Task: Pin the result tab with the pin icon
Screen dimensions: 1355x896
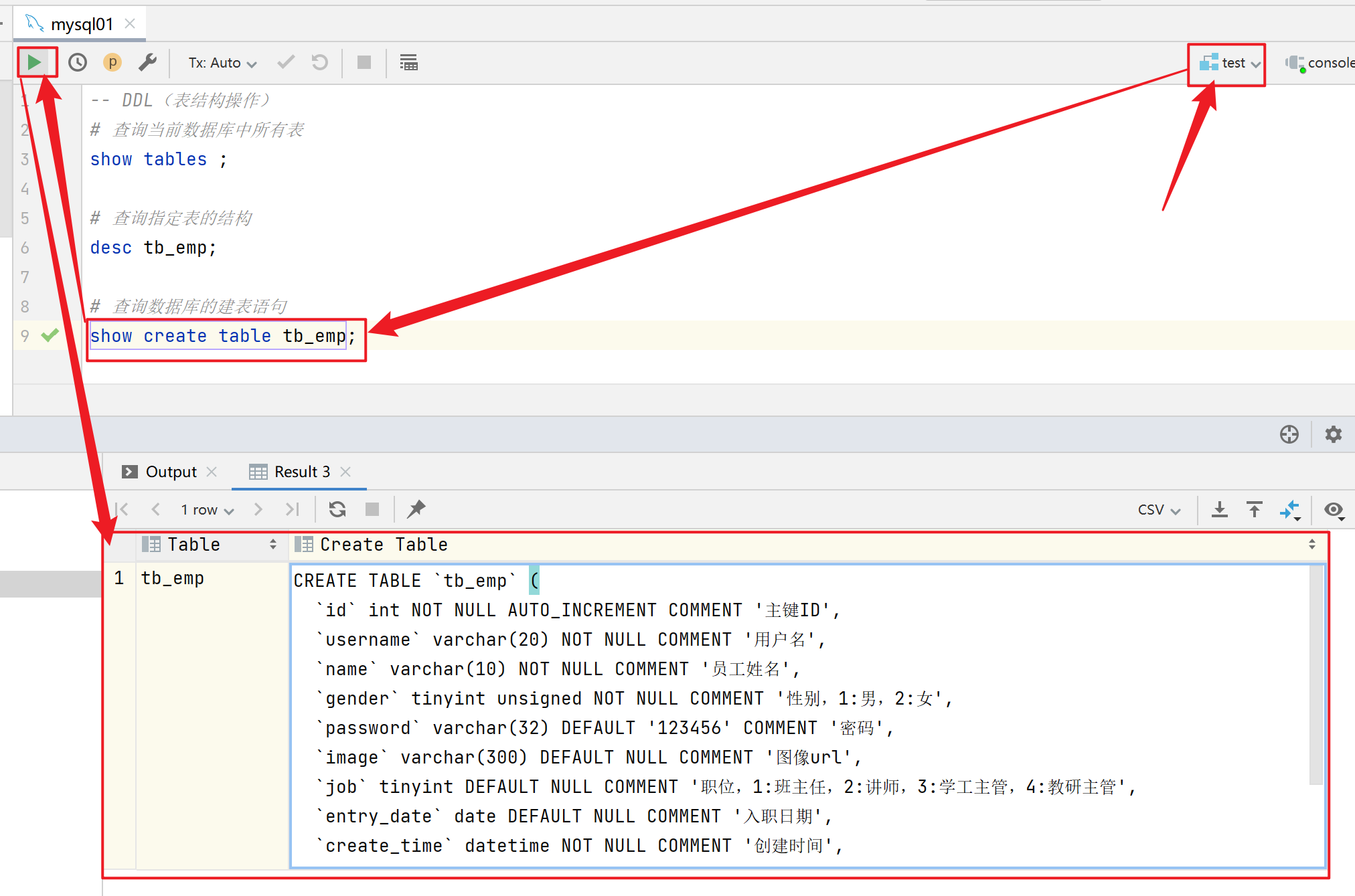Action: tap(416, 509)
